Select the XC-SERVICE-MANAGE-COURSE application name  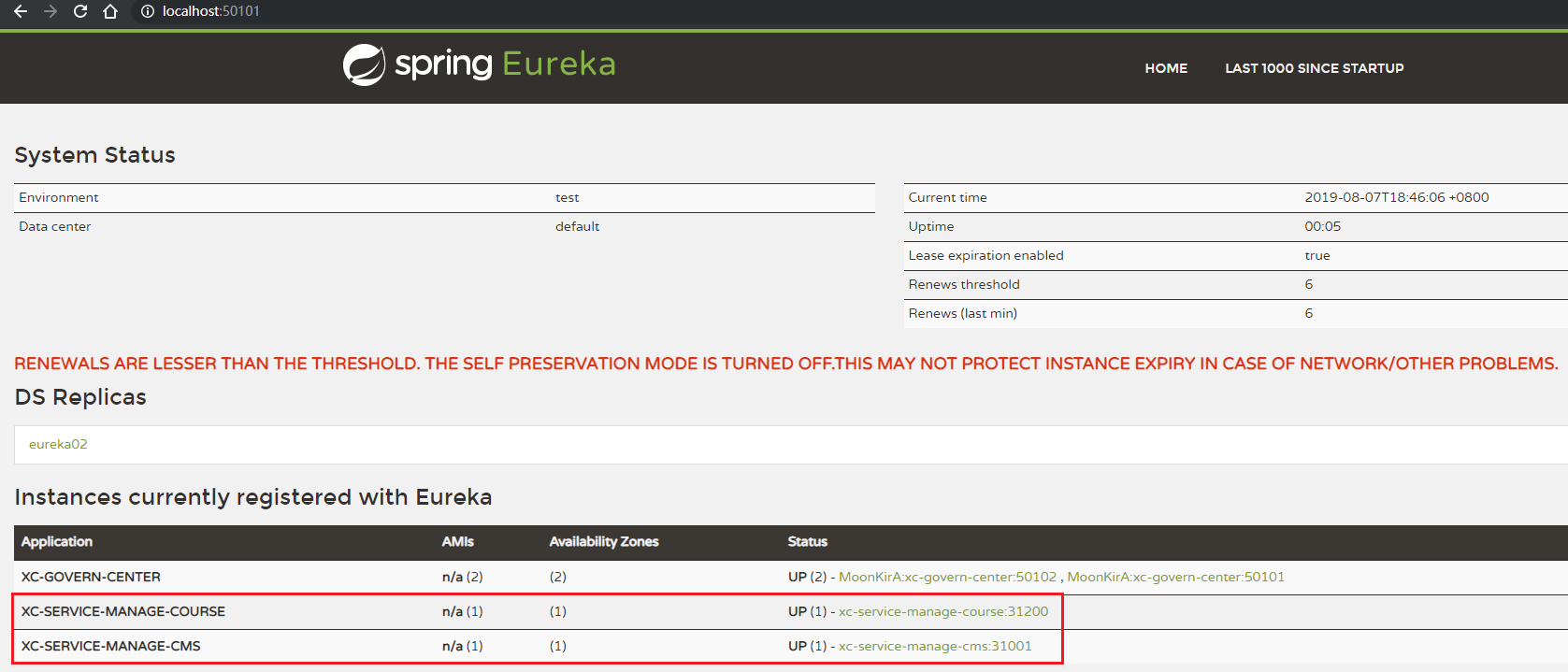coord(123,611)
